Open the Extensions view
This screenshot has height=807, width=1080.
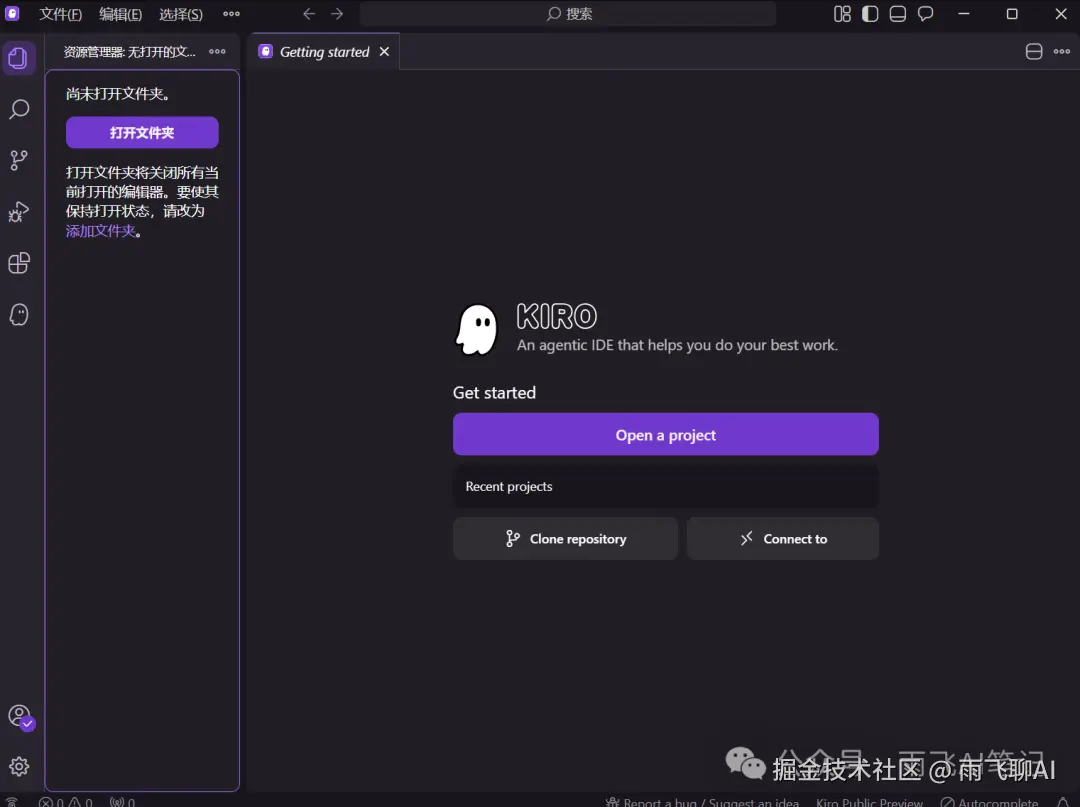click(19, 263)
